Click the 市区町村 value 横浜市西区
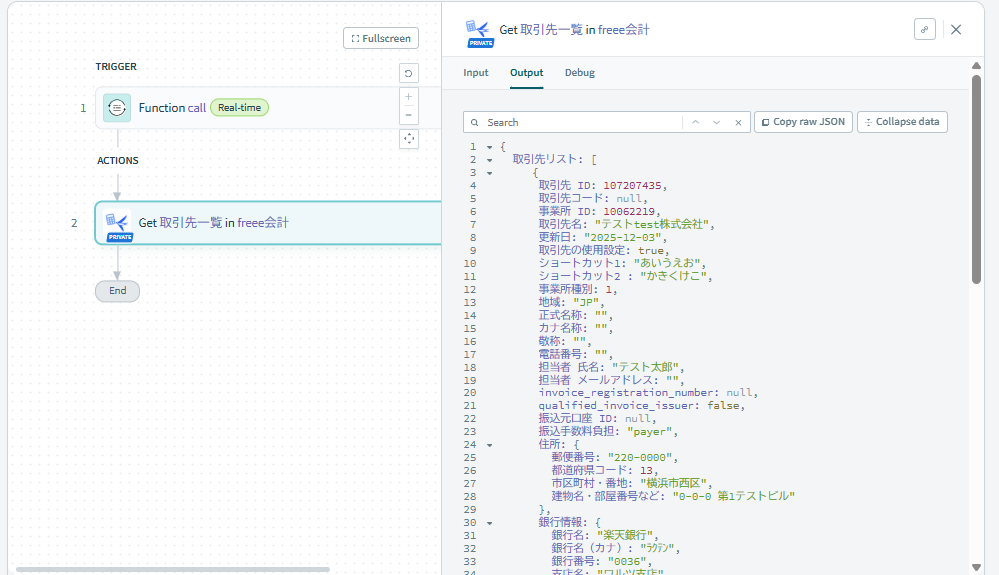The image size is (999, 575). tap(673, 483)
